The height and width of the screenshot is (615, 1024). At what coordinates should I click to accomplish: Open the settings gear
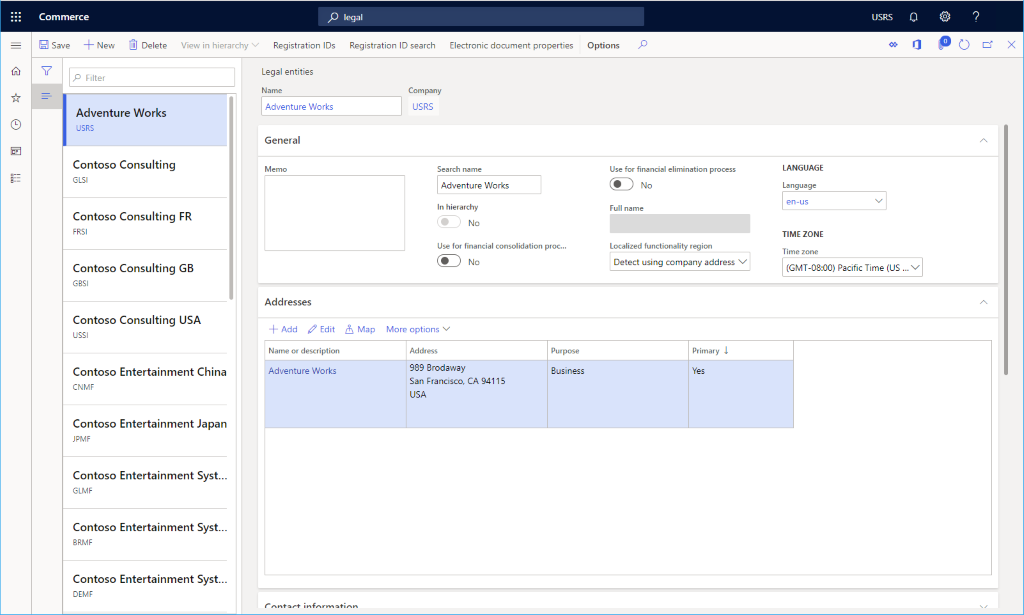(x=945, y=17)
